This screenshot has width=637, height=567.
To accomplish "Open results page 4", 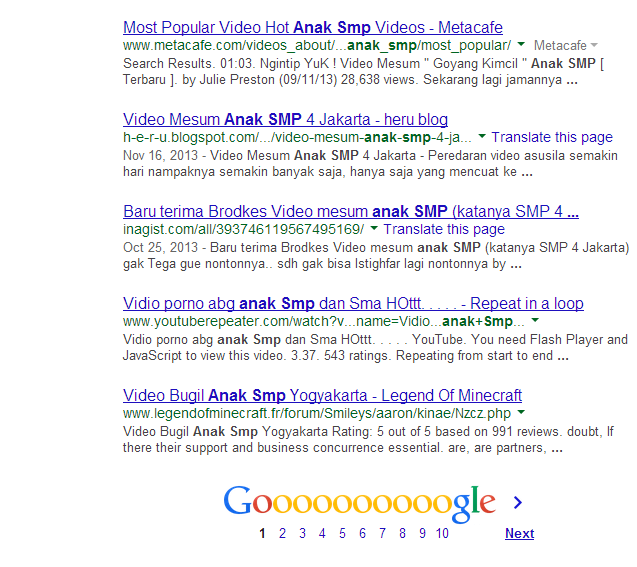I will (322, 533).
